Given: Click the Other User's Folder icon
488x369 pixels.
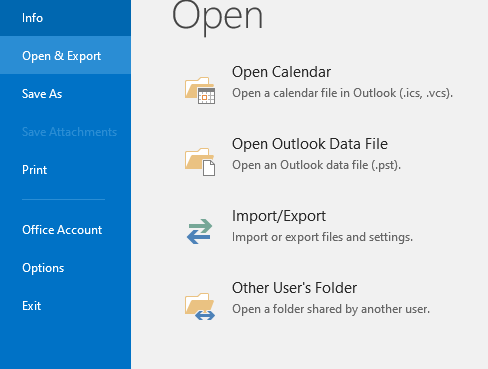Looking at the screenshot, I should coord(200,306).
